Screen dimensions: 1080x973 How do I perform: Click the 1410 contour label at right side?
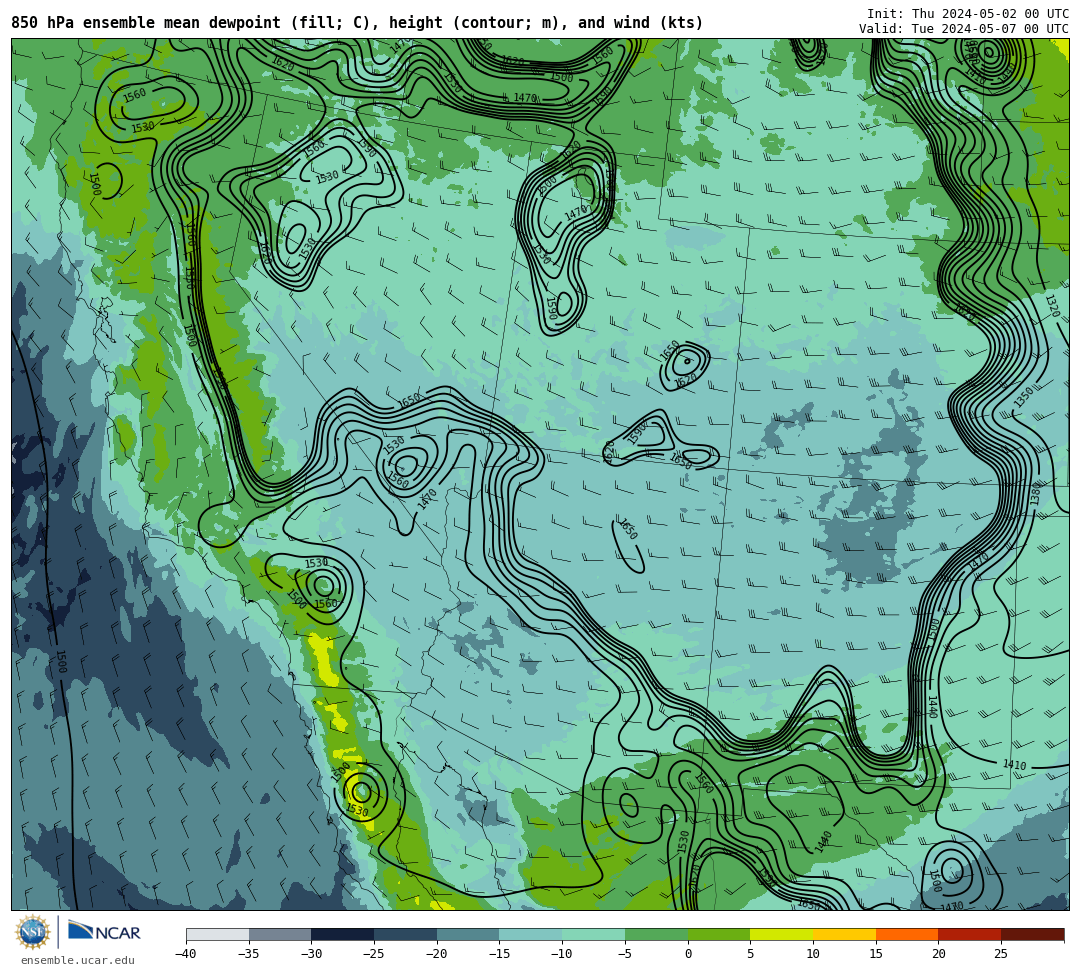coord(1014,764)
